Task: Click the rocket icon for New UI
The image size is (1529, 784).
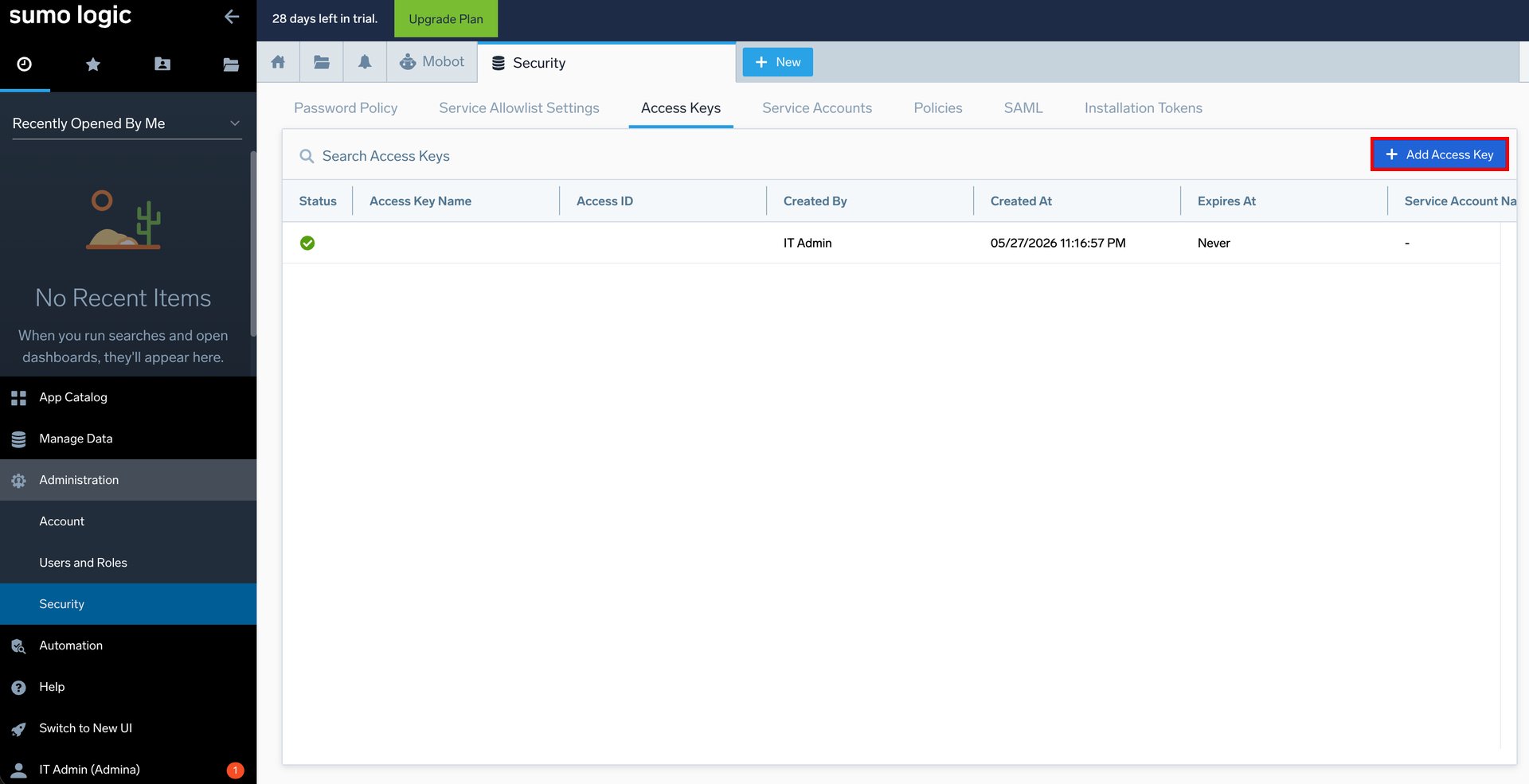Action: (x=19, y=729)
